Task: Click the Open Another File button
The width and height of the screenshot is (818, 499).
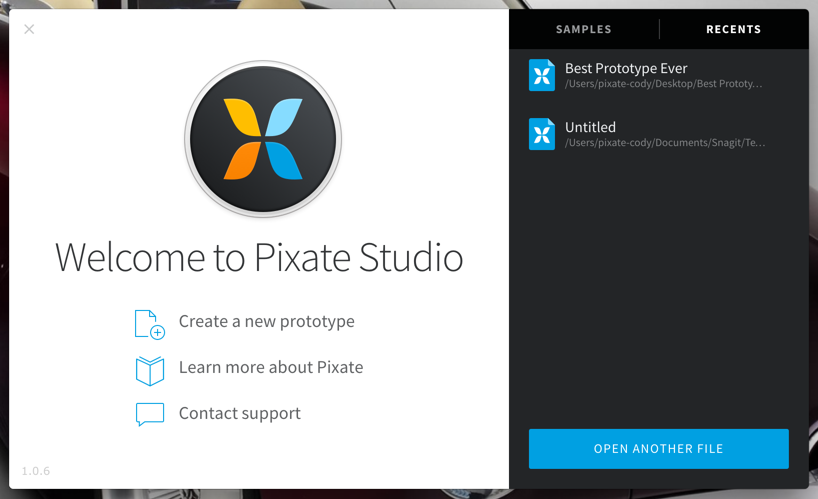Action: click(658, 449)
